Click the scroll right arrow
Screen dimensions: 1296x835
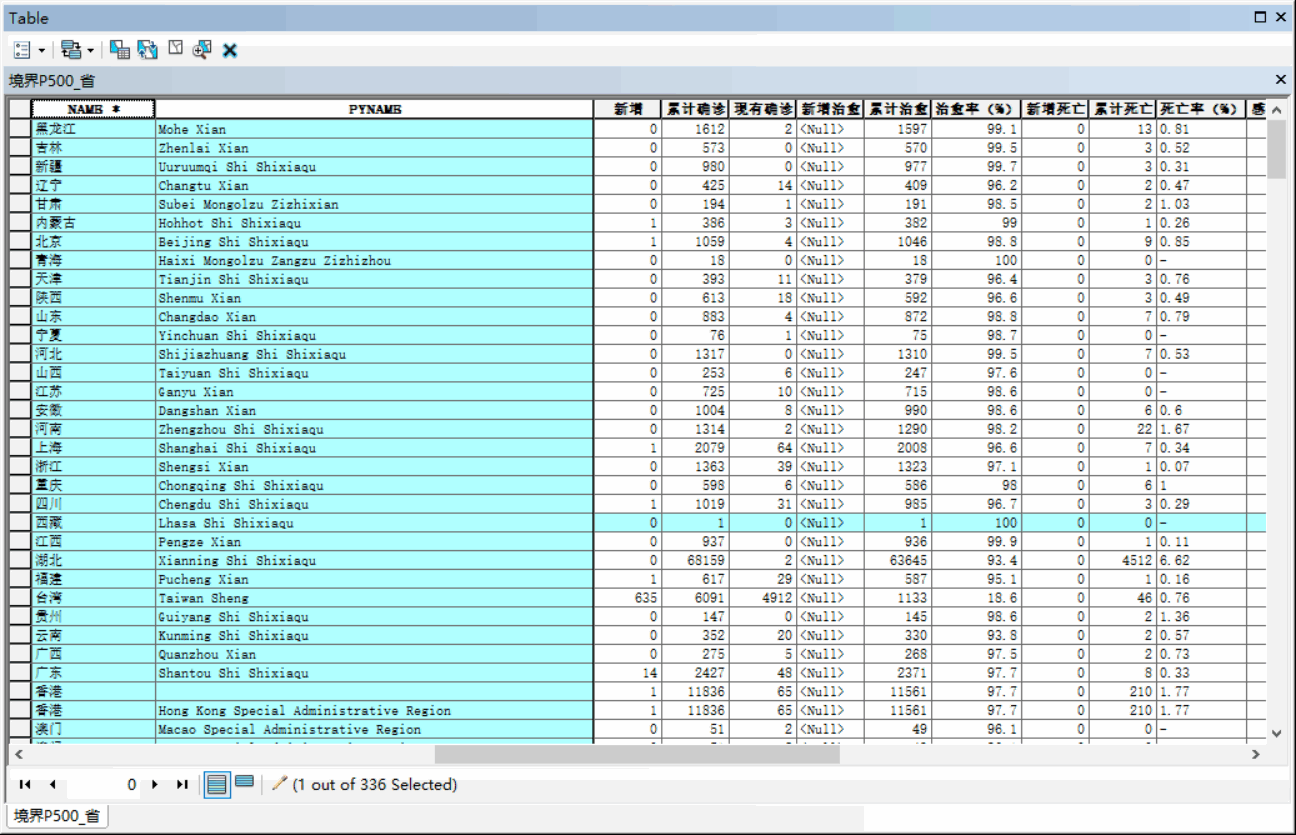tap(1256, 754)
